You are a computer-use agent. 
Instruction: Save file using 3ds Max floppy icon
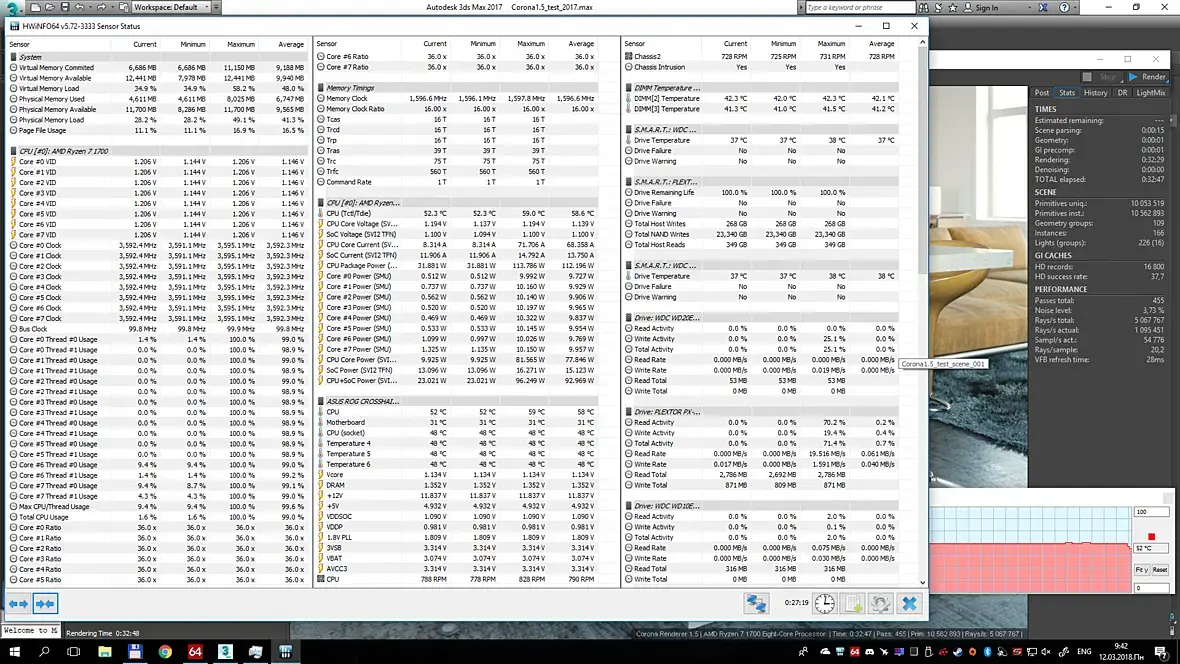click(65, 8)
